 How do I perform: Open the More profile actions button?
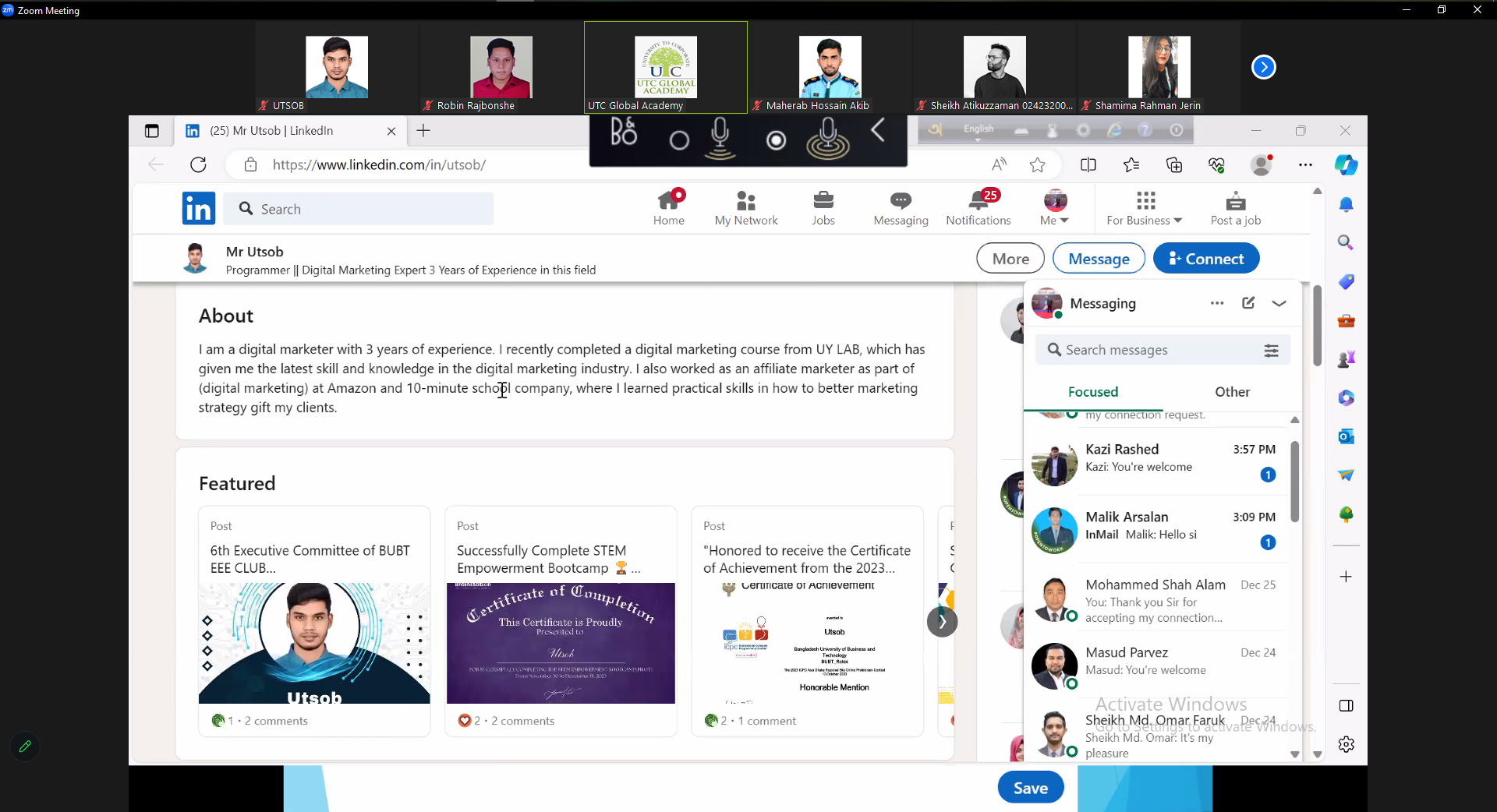[x=1010, y=259]
